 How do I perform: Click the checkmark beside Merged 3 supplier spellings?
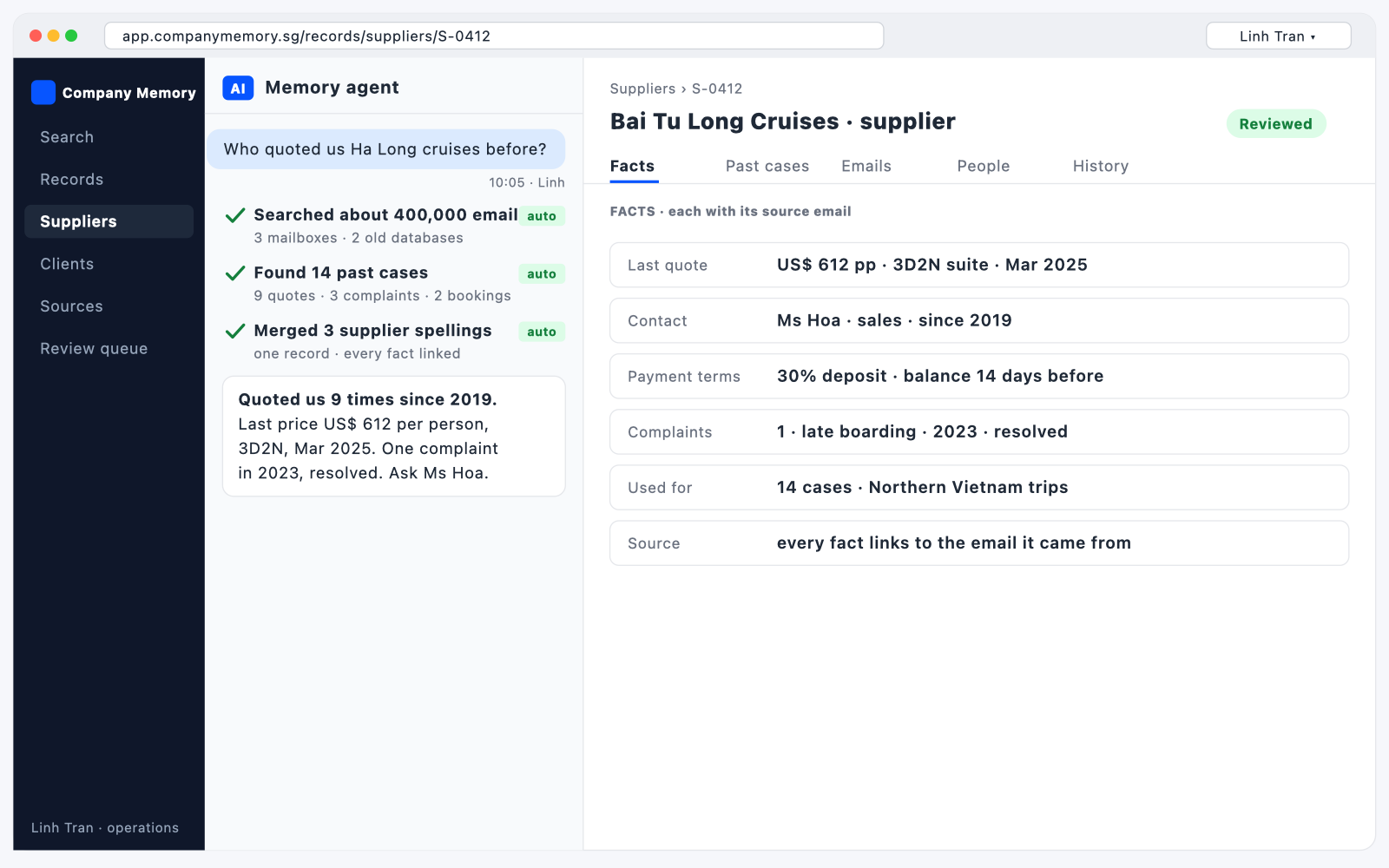pos(234,331)
